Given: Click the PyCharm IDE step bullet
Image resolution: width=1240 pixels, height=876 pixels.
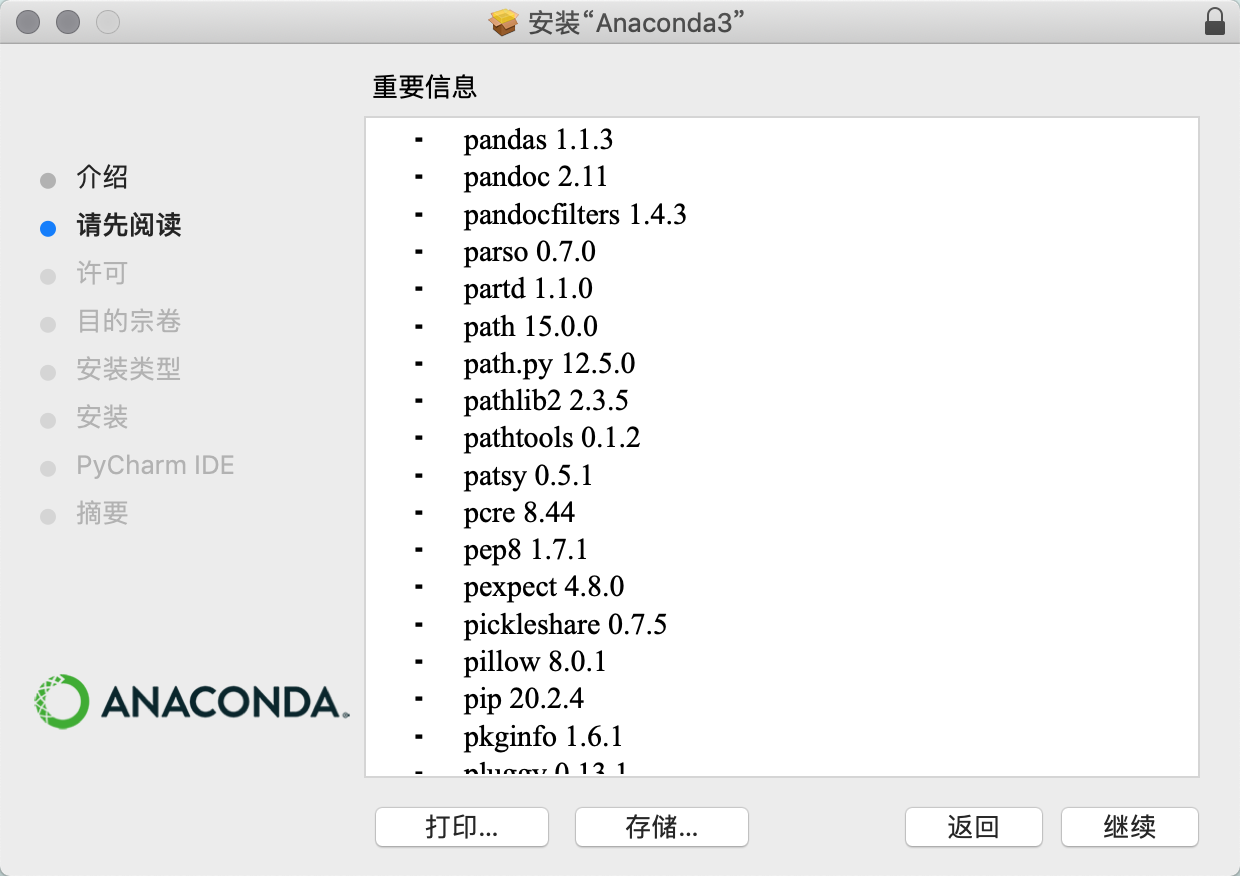Looking at the screenshot, I should tap(48, 468).
